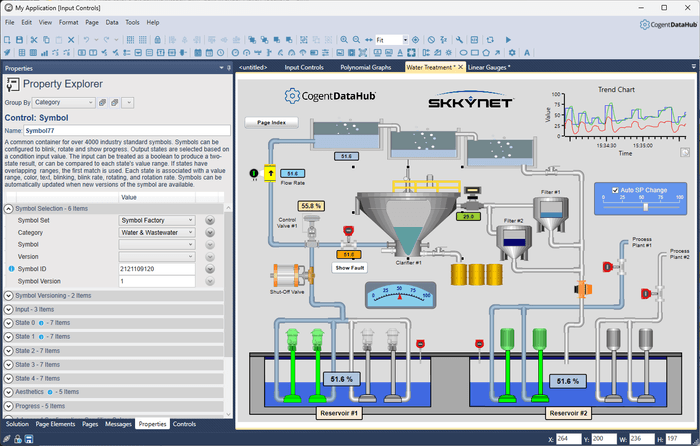Click the Name field containing Symbol77
The height and width of the screenshot is (446, 700).
pos(127,130)
